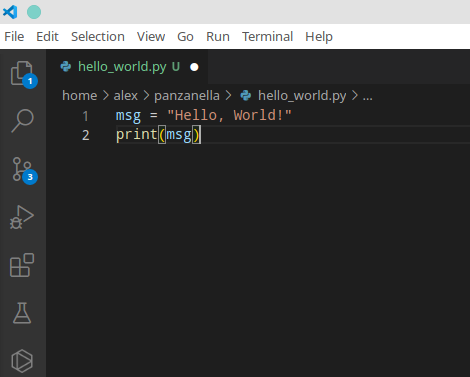
Task: Click the 'U' untracked status on tab
Action: (176, 67)
